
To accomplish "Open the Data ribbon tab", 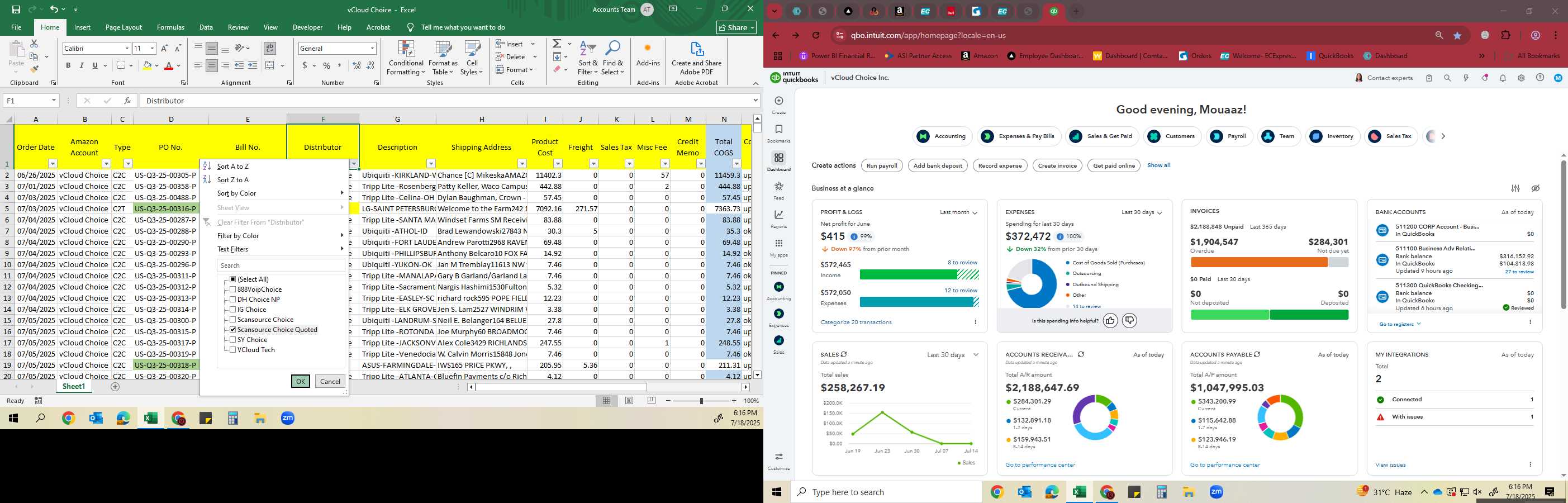I will coord(206,27).
